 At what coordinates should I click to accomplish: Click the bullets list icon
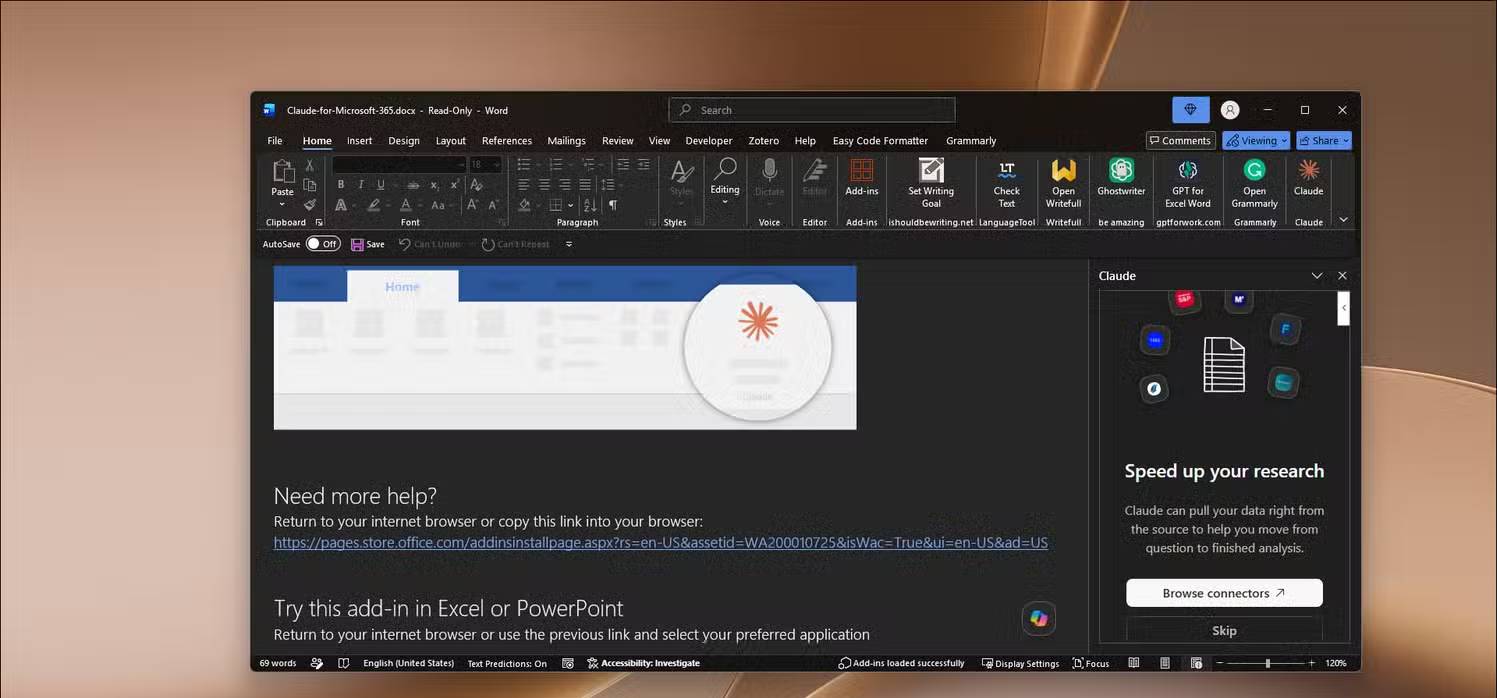pyautogui.click(x=523, y=165)
